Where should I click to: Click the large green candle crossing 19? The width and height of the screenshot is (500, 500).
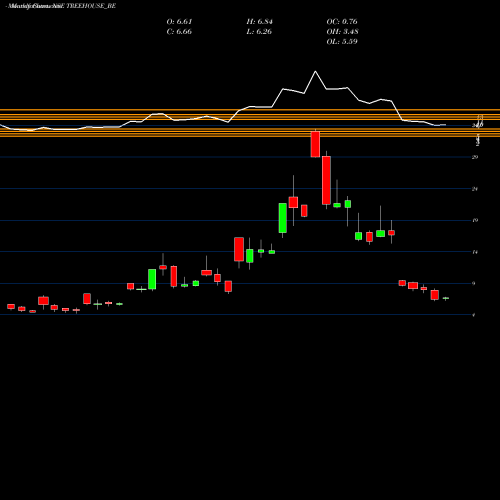tap(283, 218)
